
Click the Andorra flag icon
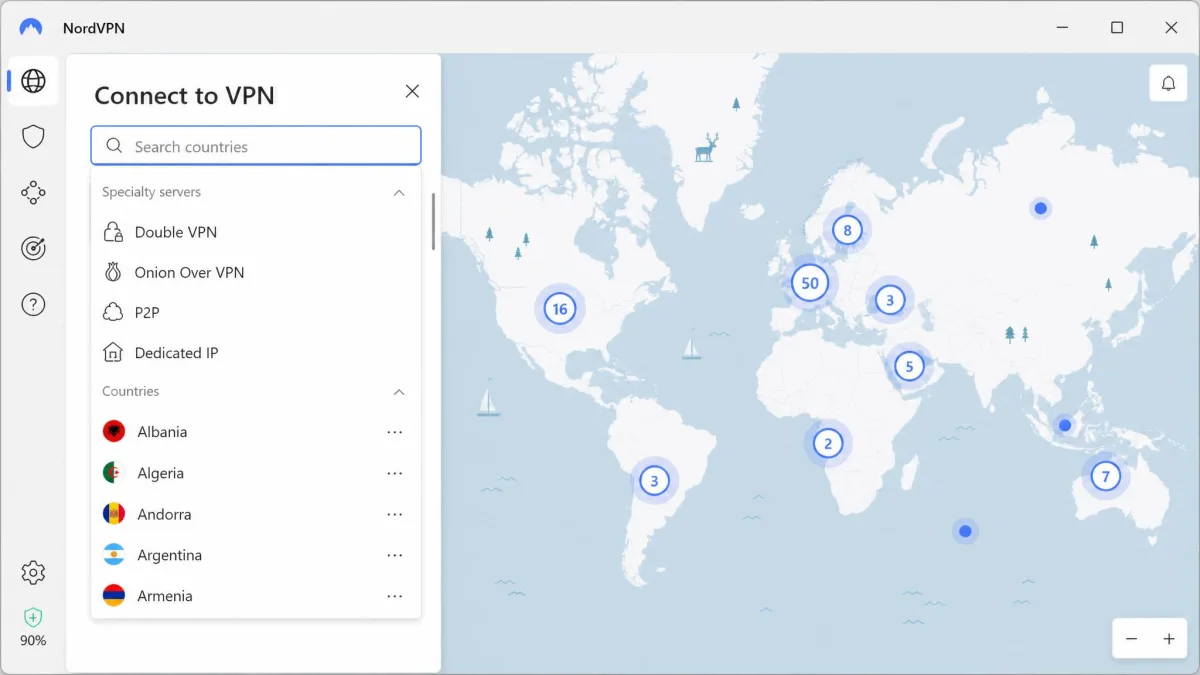[114, 514]
